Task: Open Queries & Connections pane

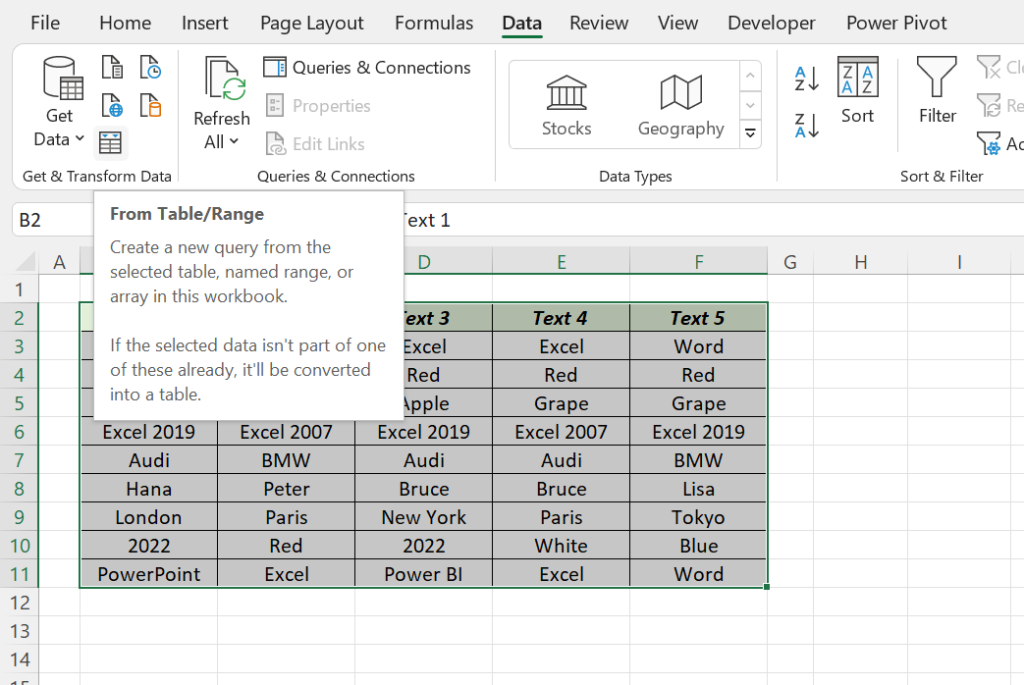Action: (367, 67)
